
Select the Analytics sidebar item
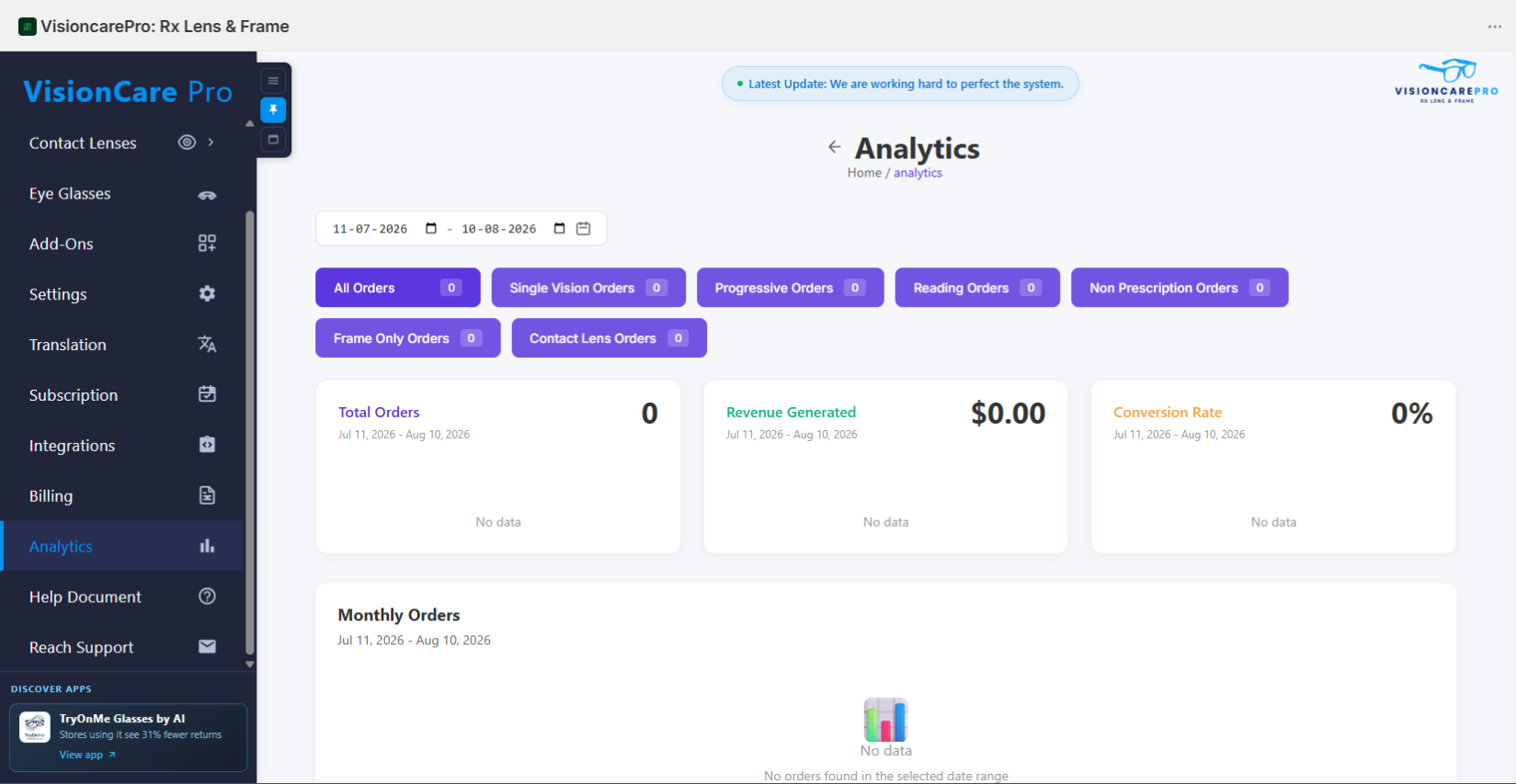click(123, 547)
